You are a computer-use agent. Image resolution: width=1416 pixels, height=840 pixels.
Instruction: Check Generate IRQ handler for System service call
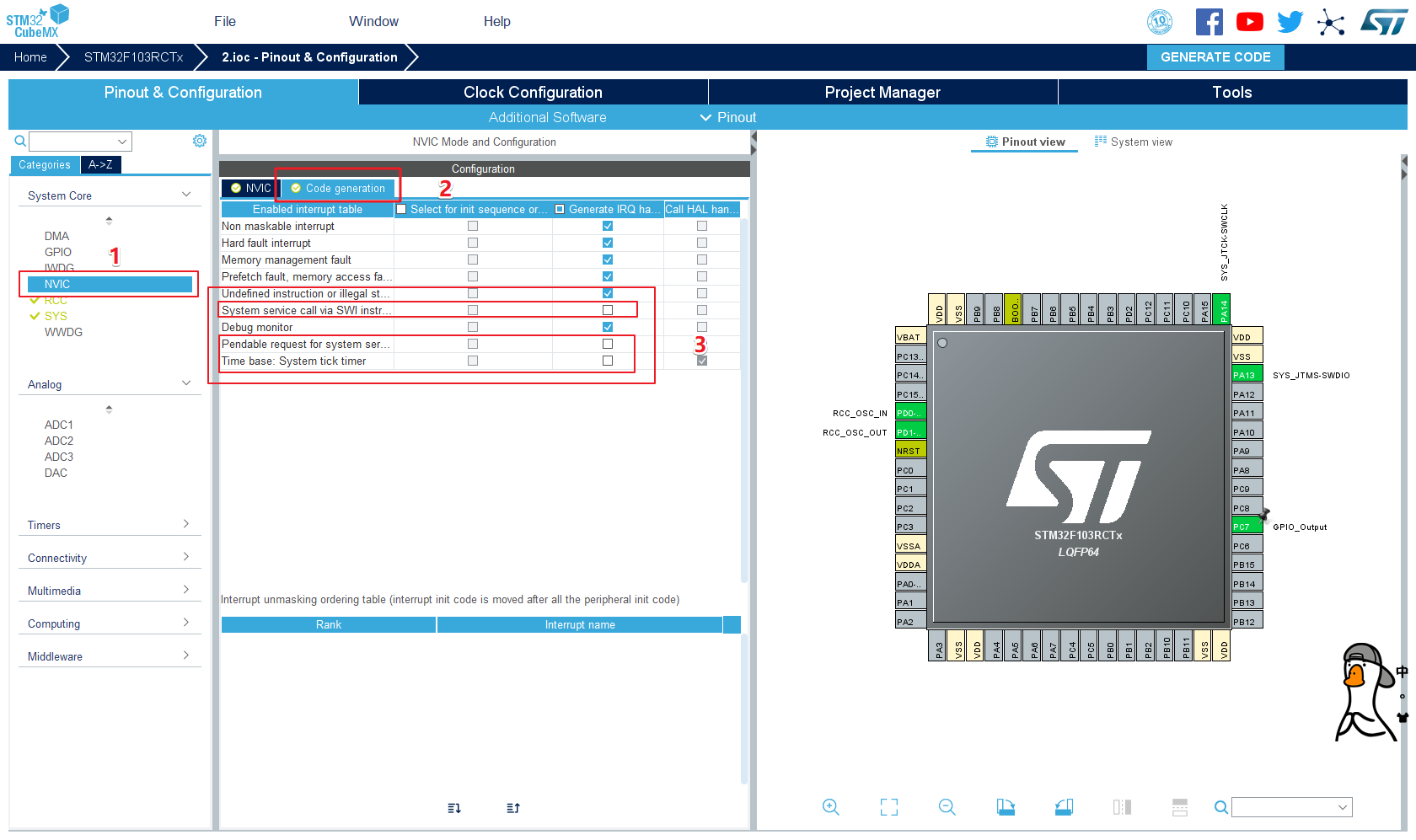608,310
